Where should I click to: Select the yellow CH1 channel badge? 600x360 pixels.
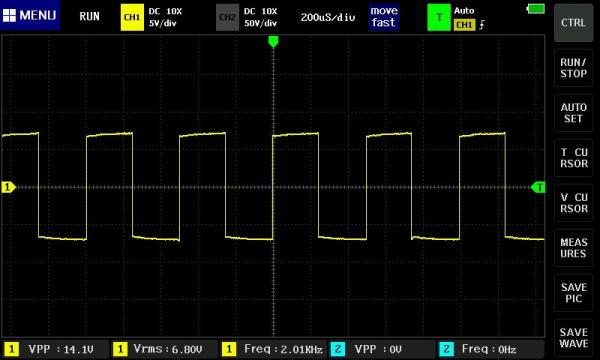coord(132,17)
